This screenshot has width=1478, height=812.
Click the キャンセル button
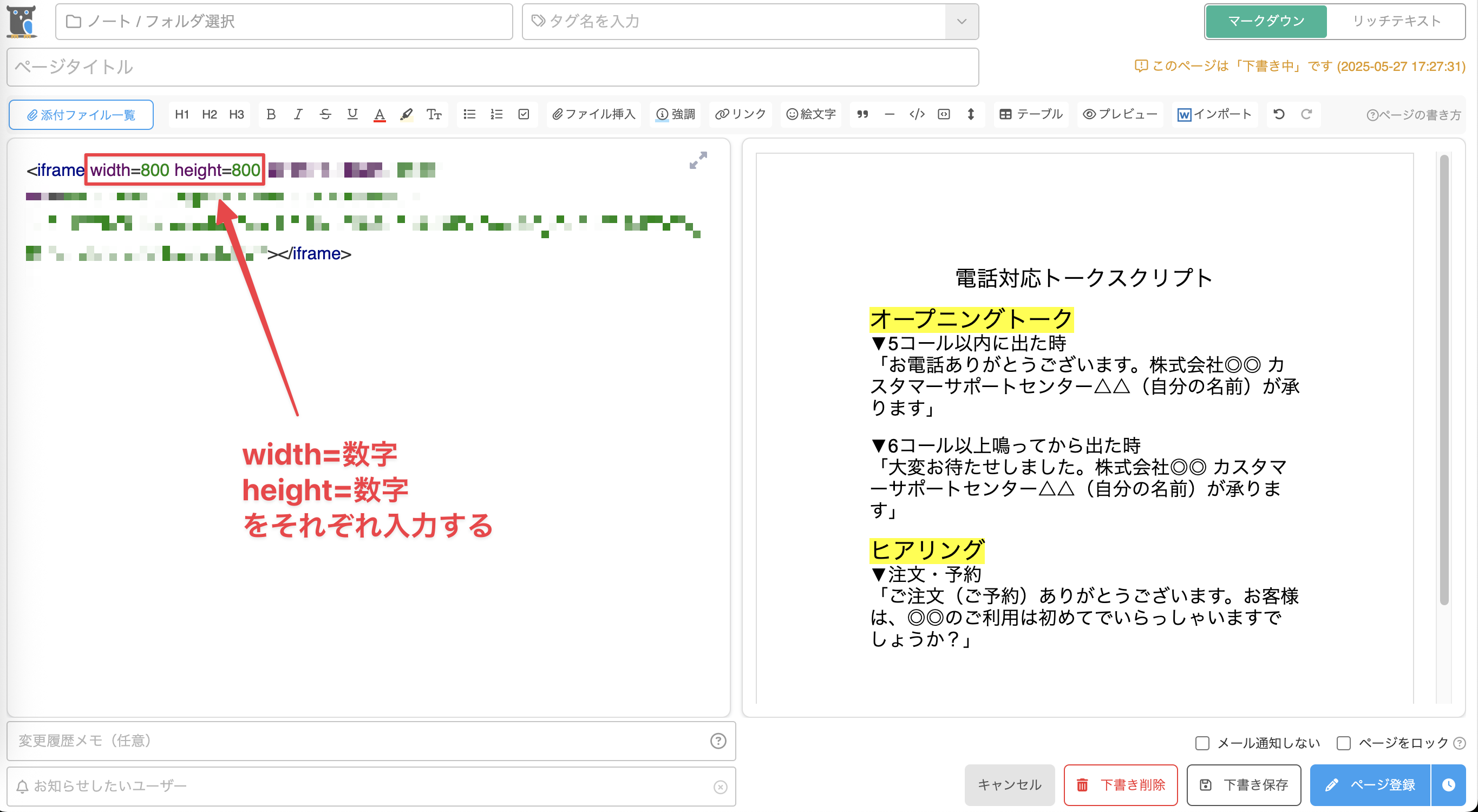click(x=1010, y=785)
